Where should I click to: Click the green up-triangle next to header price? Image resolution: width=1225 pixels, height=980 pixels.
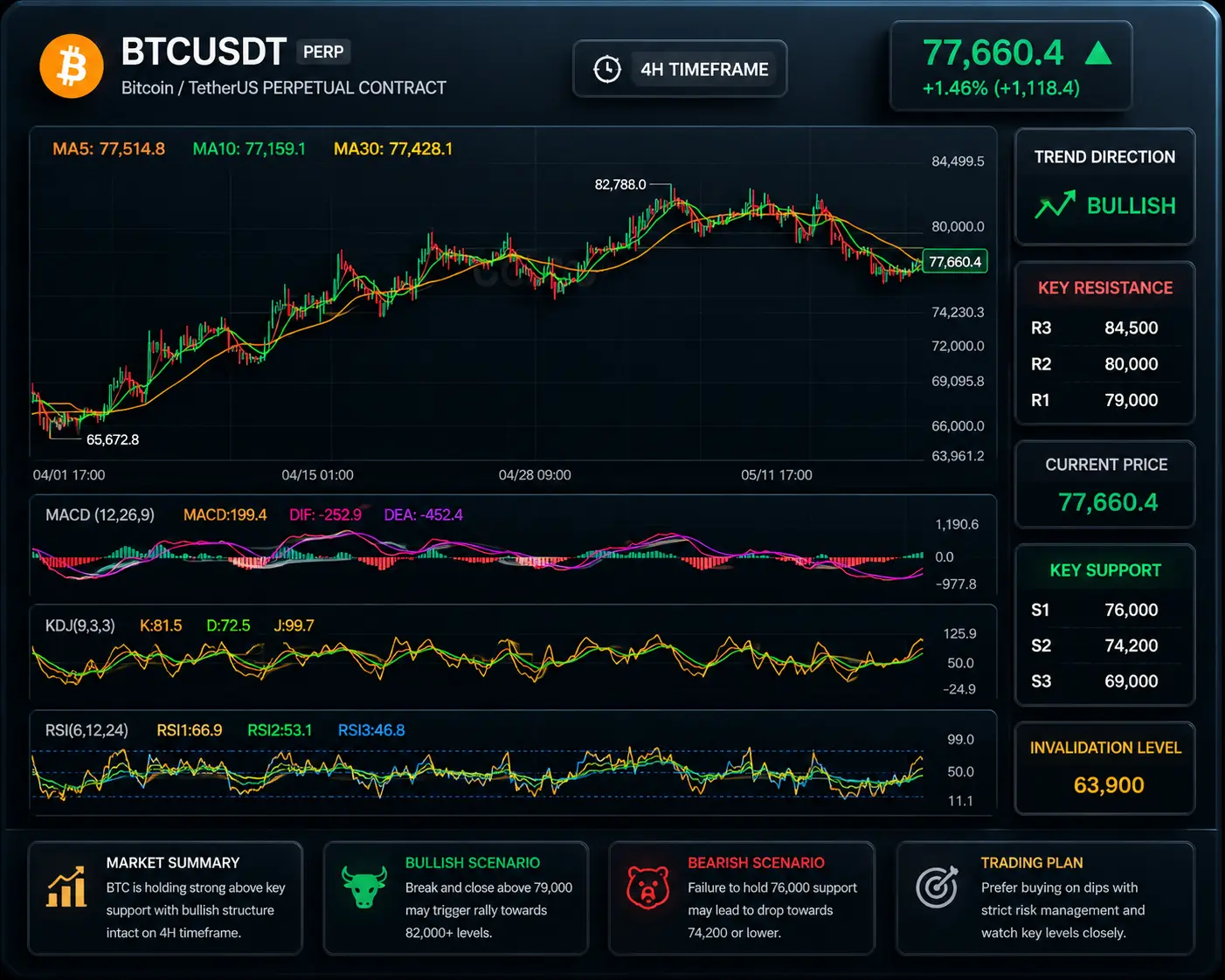[1098, 53]
